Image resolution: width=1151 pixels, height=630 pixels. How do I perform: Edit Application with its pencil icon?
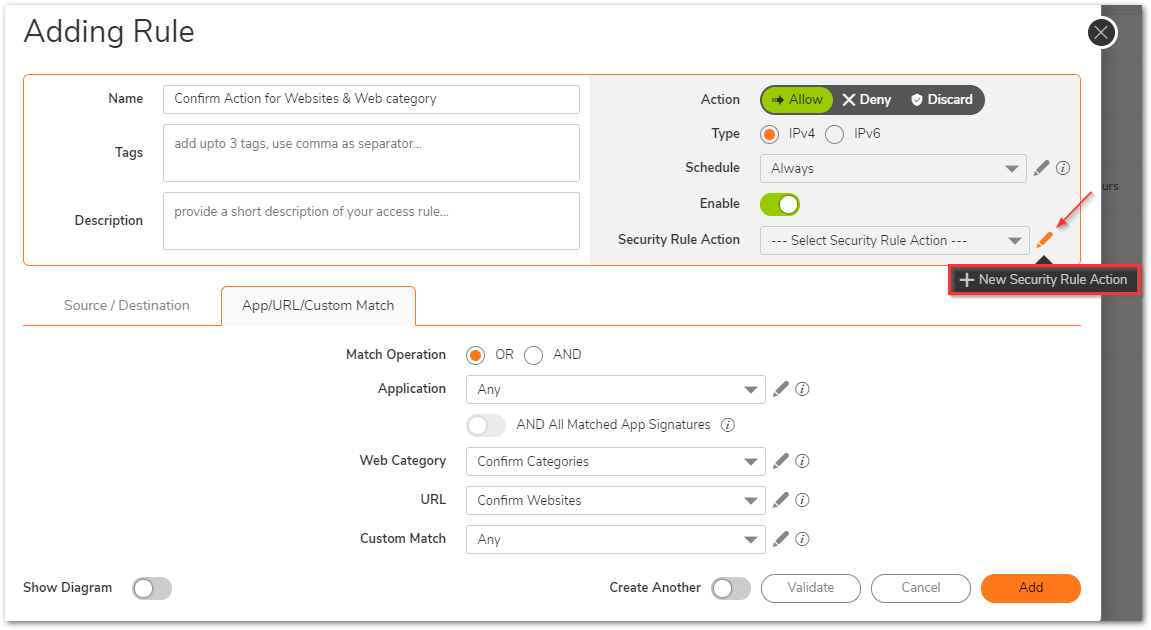pyautogui.click(x=781, y=389)
